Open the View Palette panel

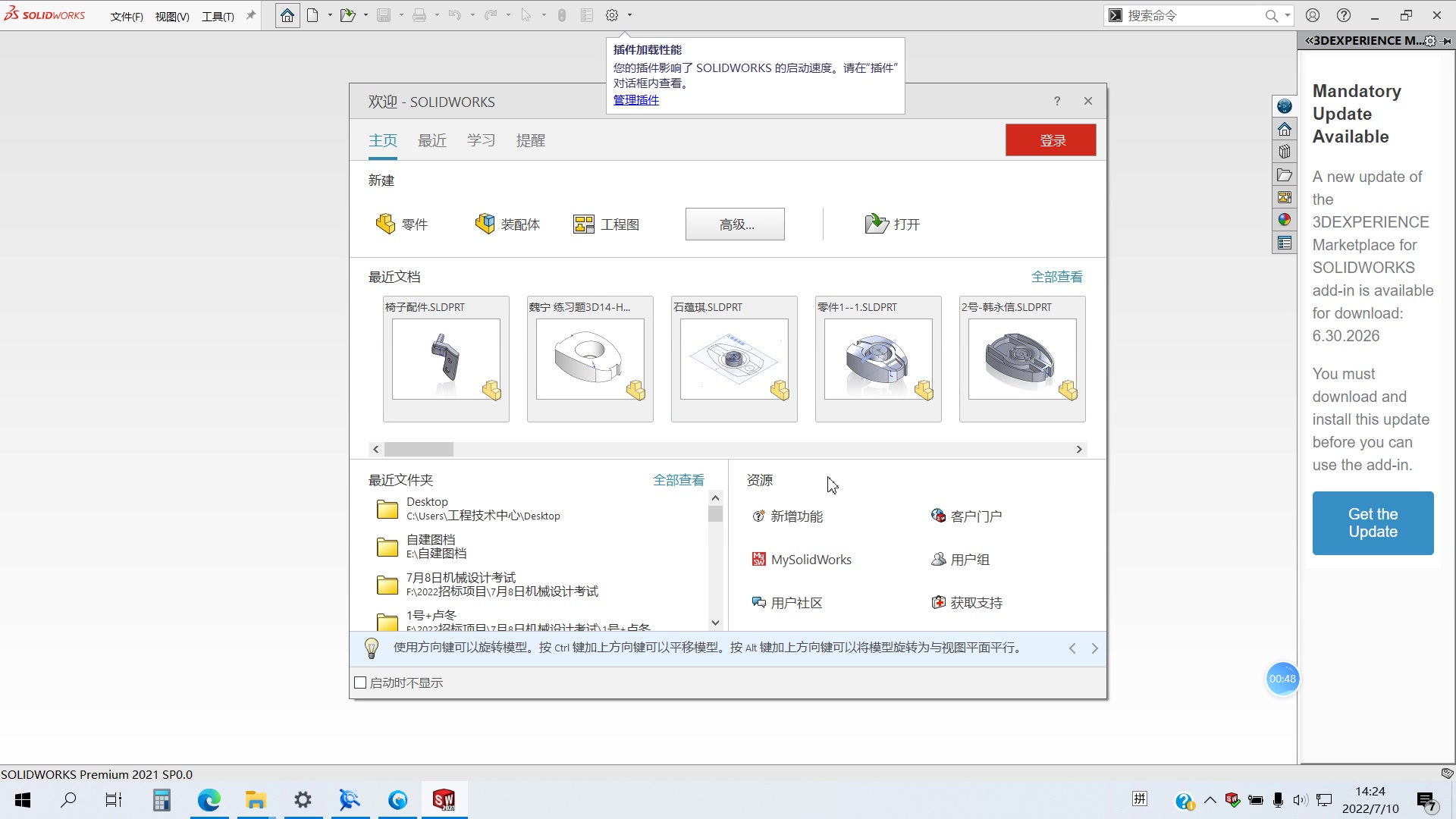[x=1285, y=196]
